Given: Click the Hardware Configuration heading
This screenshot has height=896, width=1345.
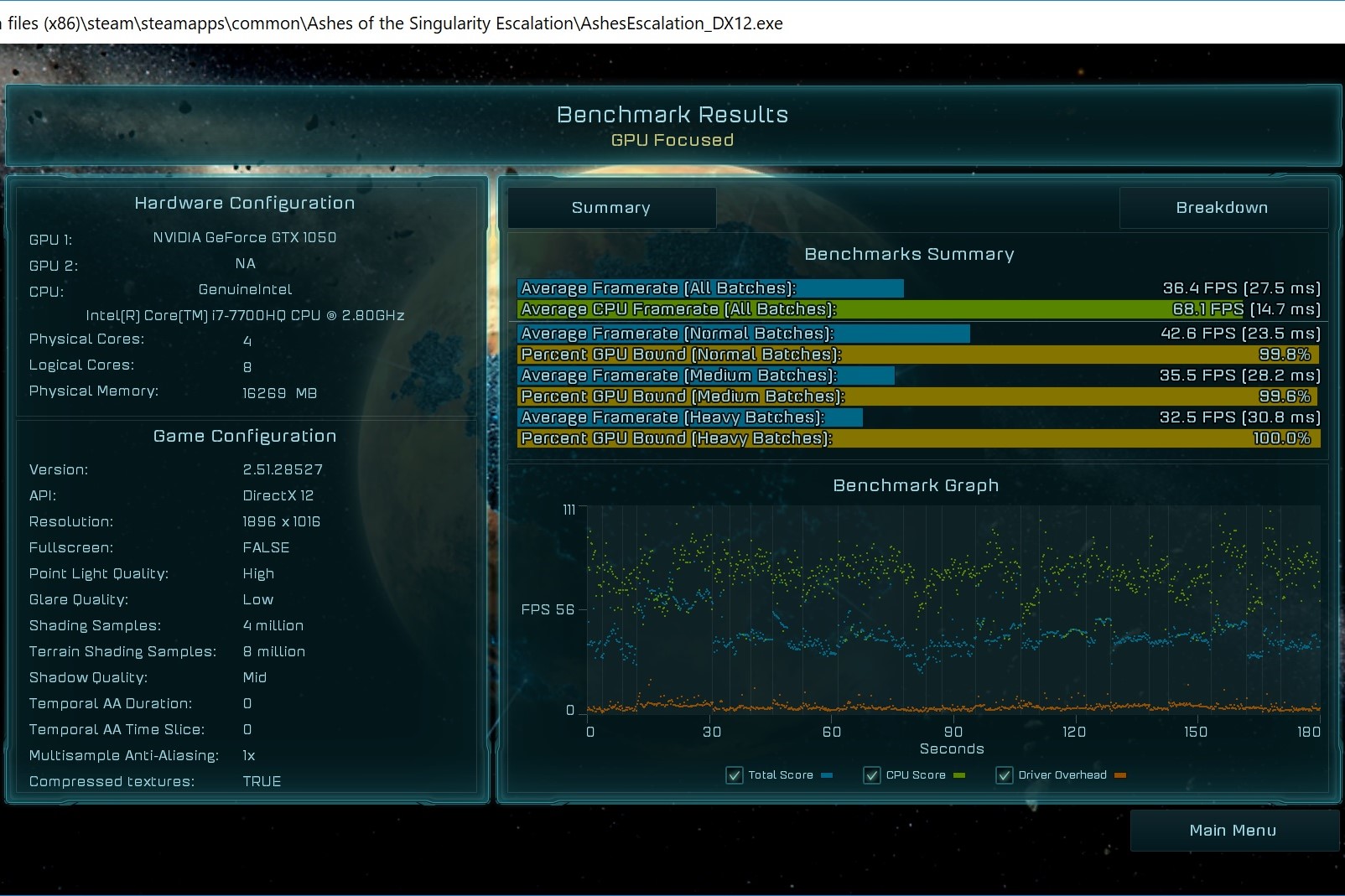Looking at the screenshot, I should tap(245, 203).
